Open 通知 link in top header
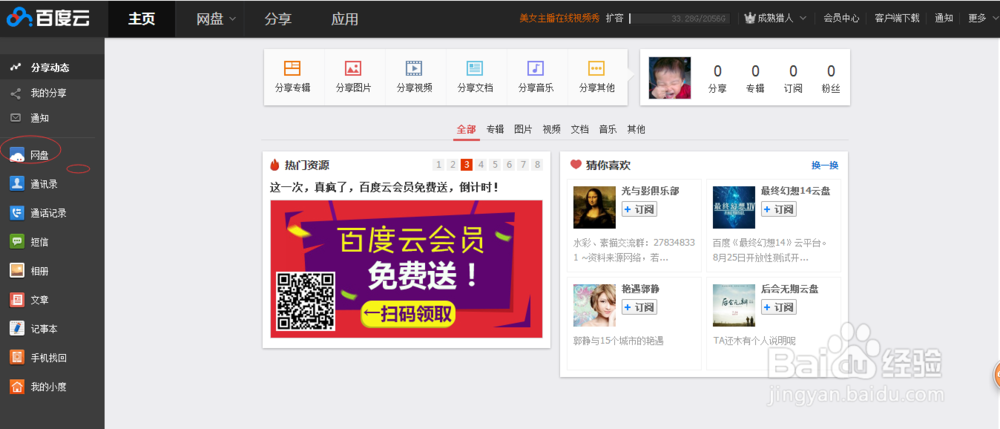The width and height of the screenshot is (1000, 429). click(944, 18)
